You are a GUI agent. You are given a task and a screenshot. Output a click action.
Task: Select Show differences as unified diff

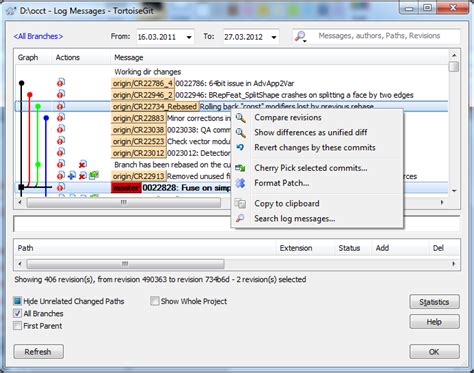point(311,132)
